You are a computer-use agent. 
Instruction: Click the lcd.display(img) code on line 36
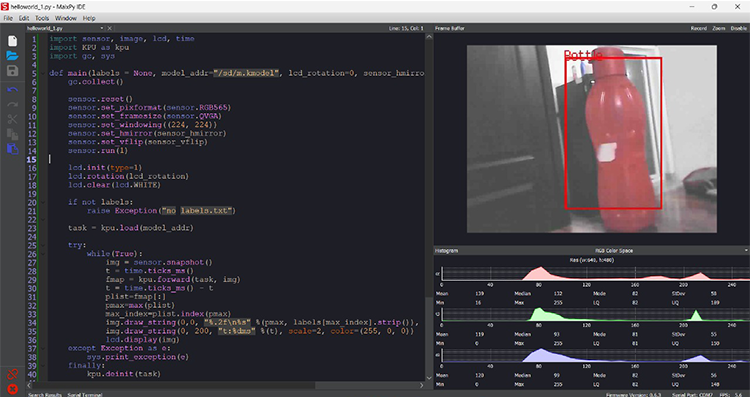pyautogui.click(x=142, y=340)
